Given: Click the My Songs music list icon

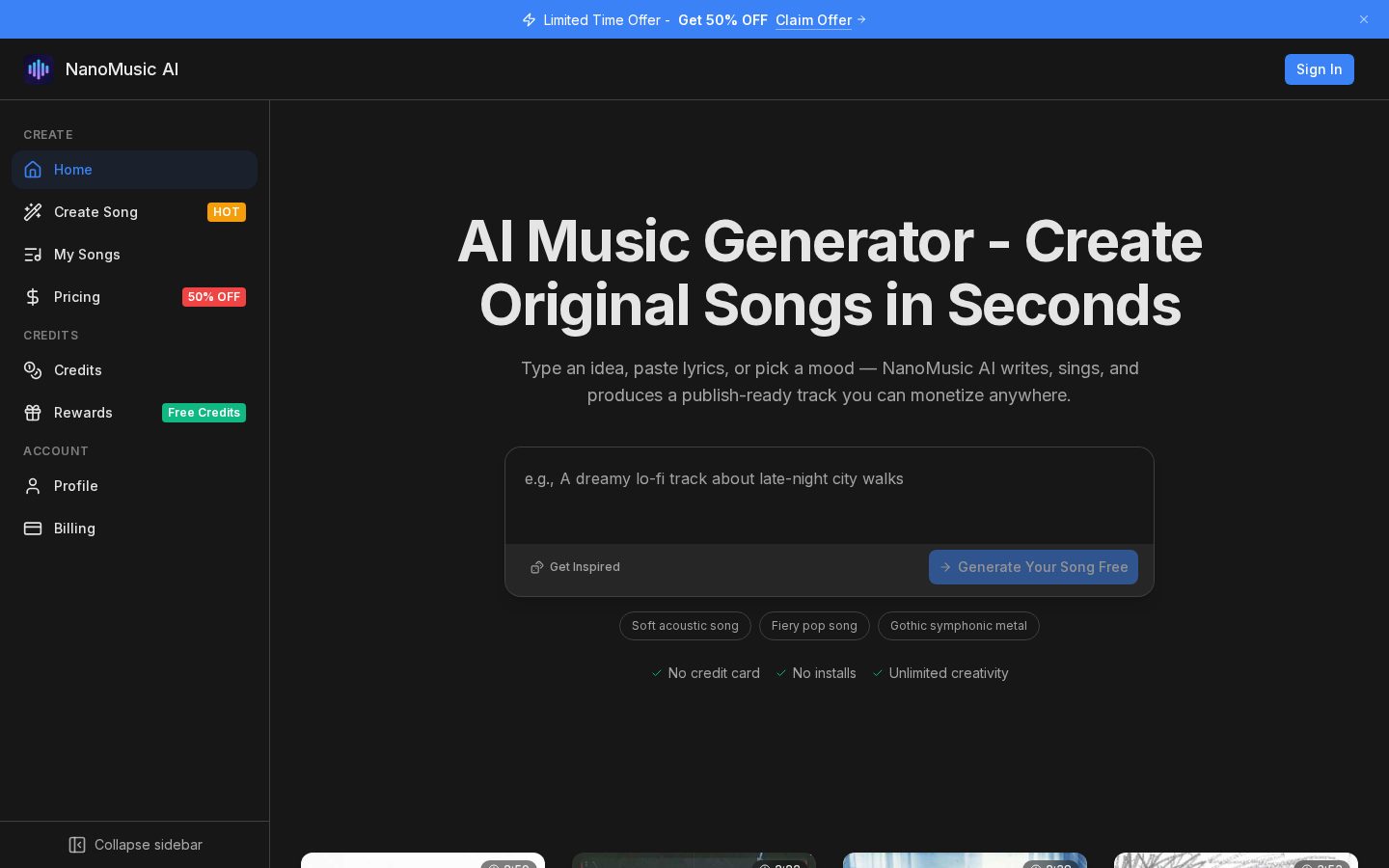Looking at the screenshot, I should pyautogui.click(x=33, y=255).
